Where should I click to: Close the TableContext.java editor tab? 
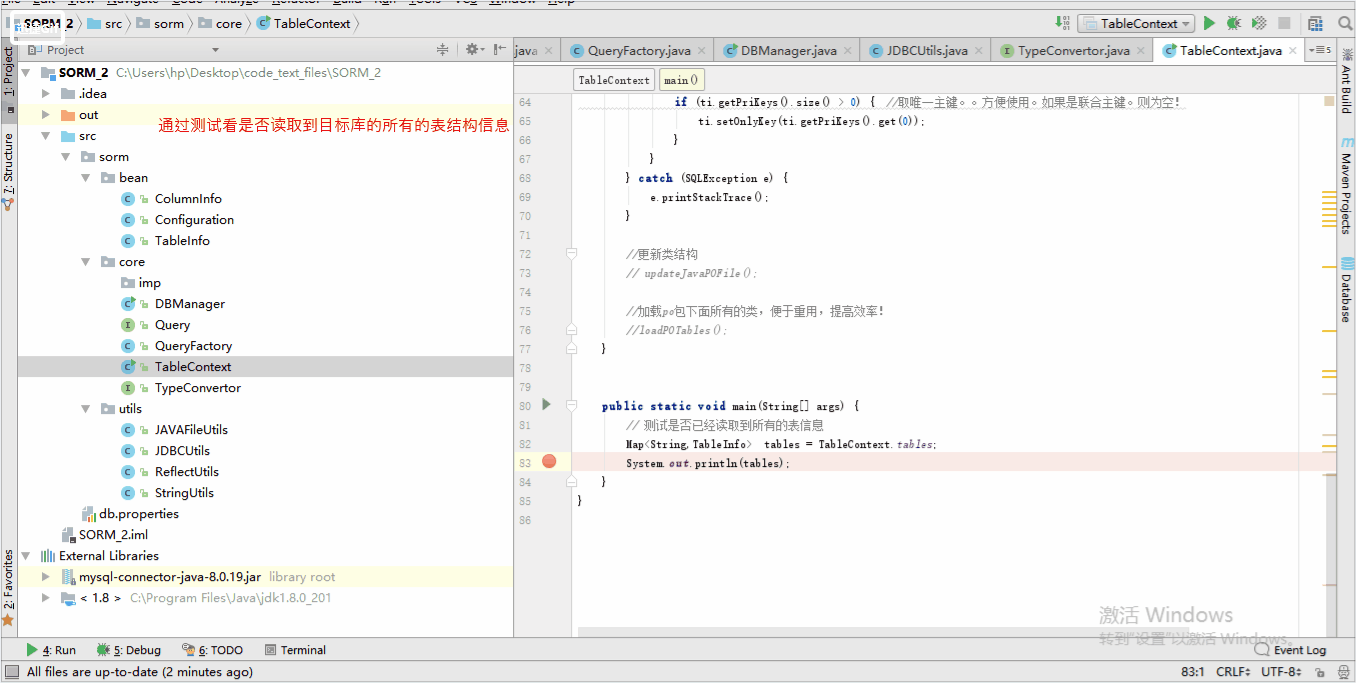tap(1293, 51)
